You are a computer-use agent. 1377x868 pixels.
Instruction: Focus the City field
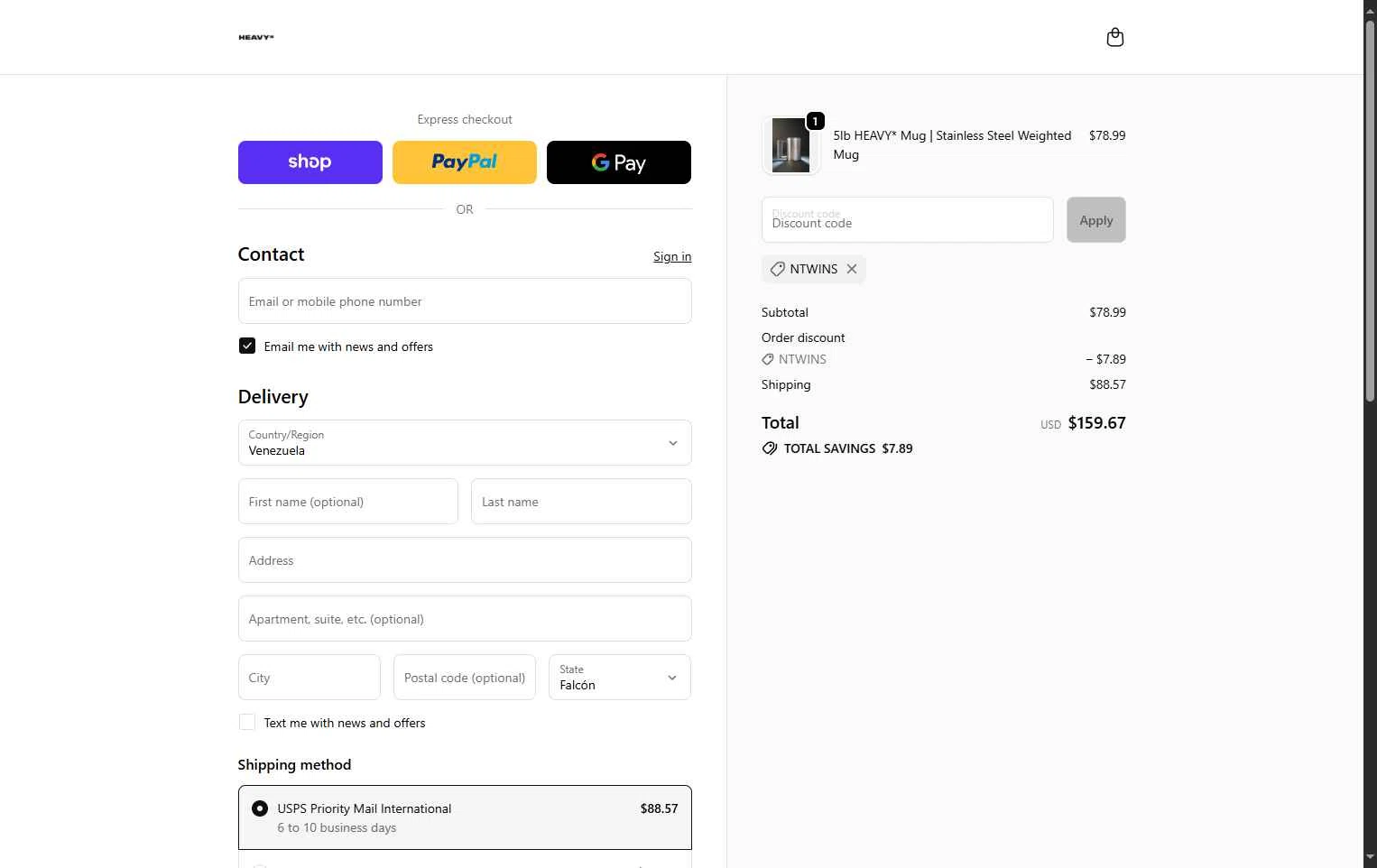point(310,678)
